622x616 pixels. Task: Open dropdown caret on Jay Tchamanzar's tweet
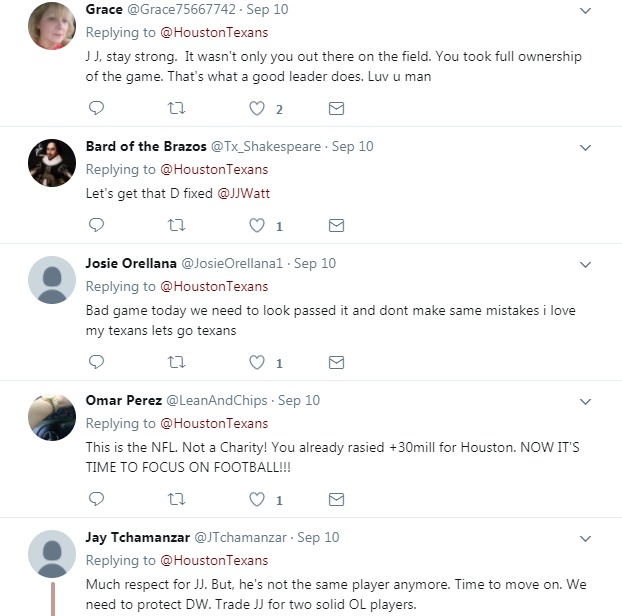pyautogui.click(x=587, y=538)
